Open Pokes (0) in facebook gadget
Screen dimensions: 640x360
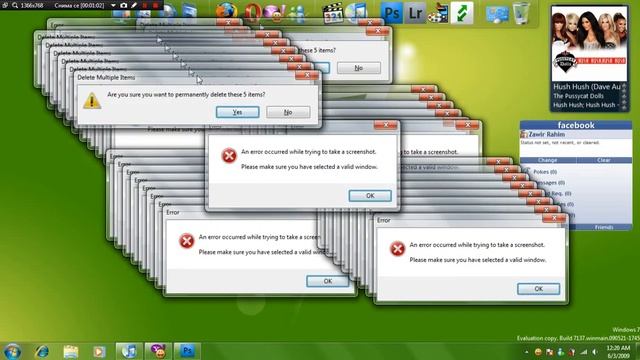(545, 172)
